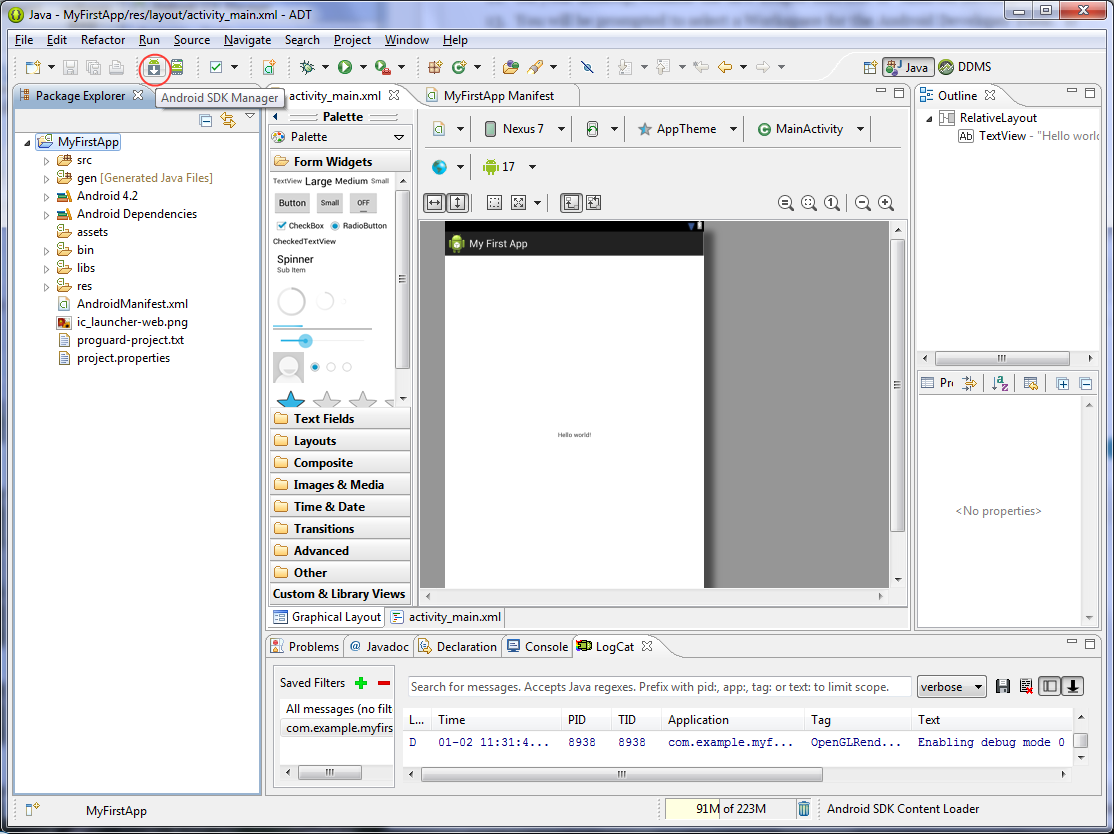
Task: Open Custom & Library Views category
Action: click(340, 594)
